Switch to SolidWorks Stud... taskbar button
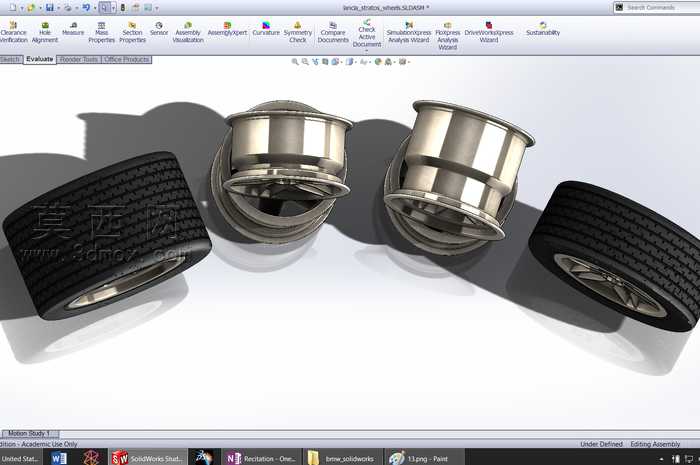The width and height of the screenshot is (700, 465). [147, 458]
